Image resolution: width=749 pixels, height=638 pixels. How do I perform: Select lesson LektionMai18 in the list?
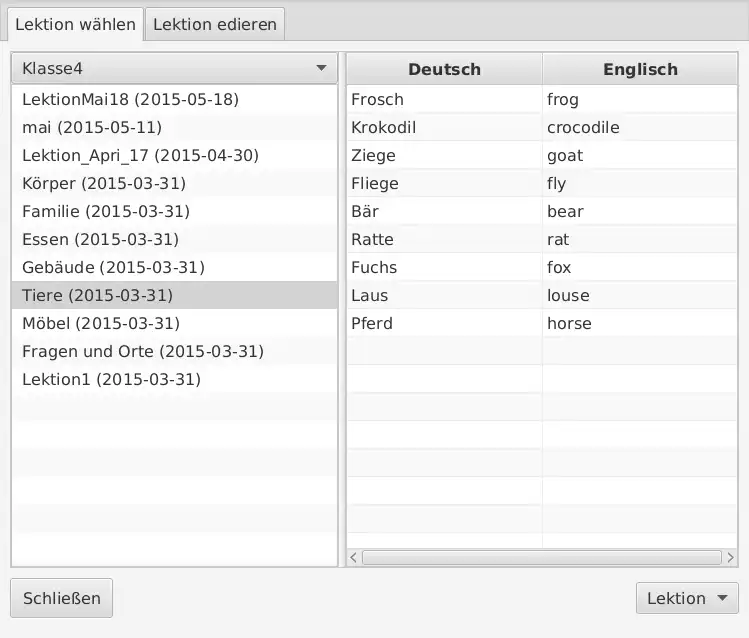pos(130,100)
